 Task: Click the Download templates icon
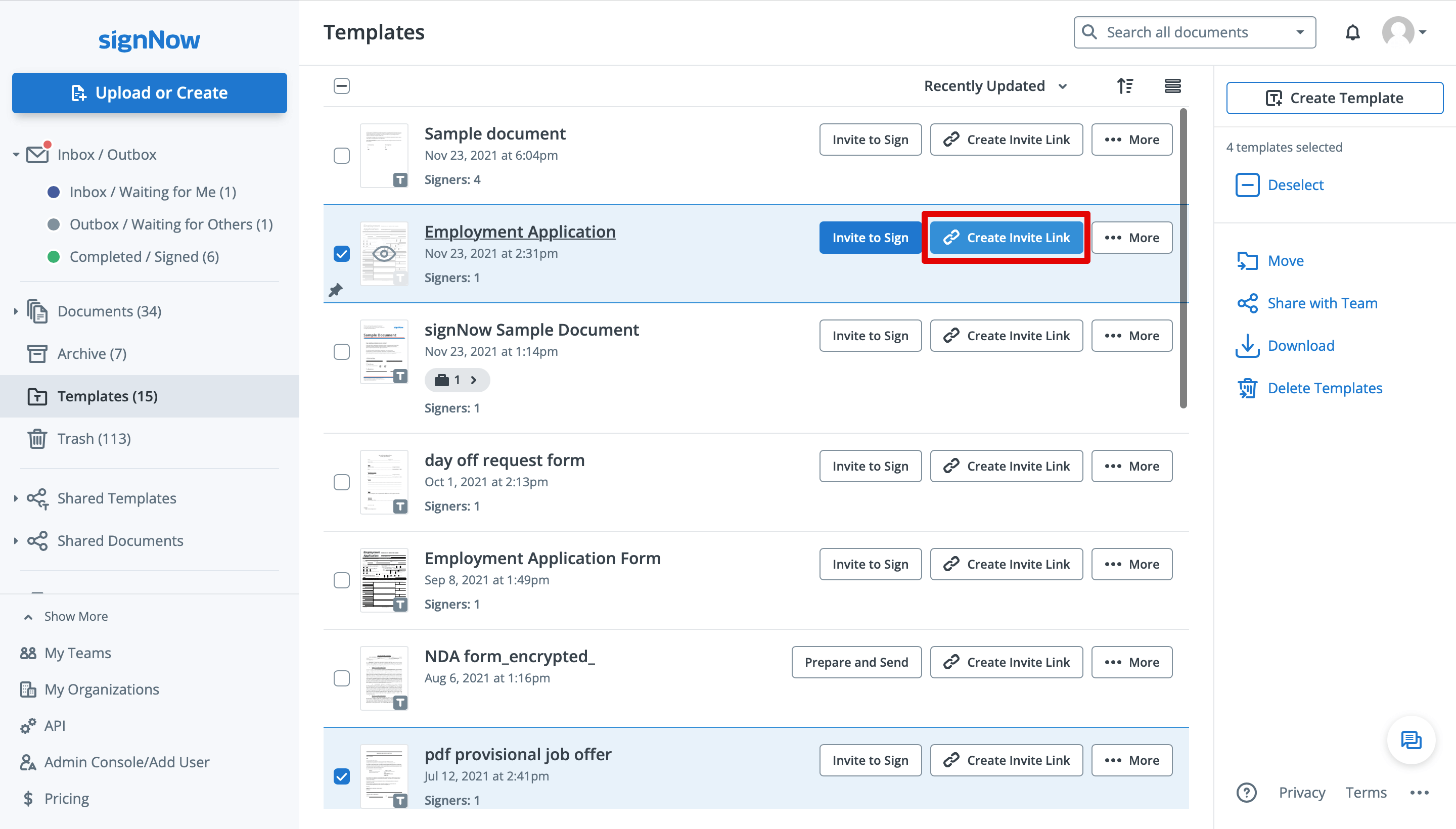point(1248,345)
